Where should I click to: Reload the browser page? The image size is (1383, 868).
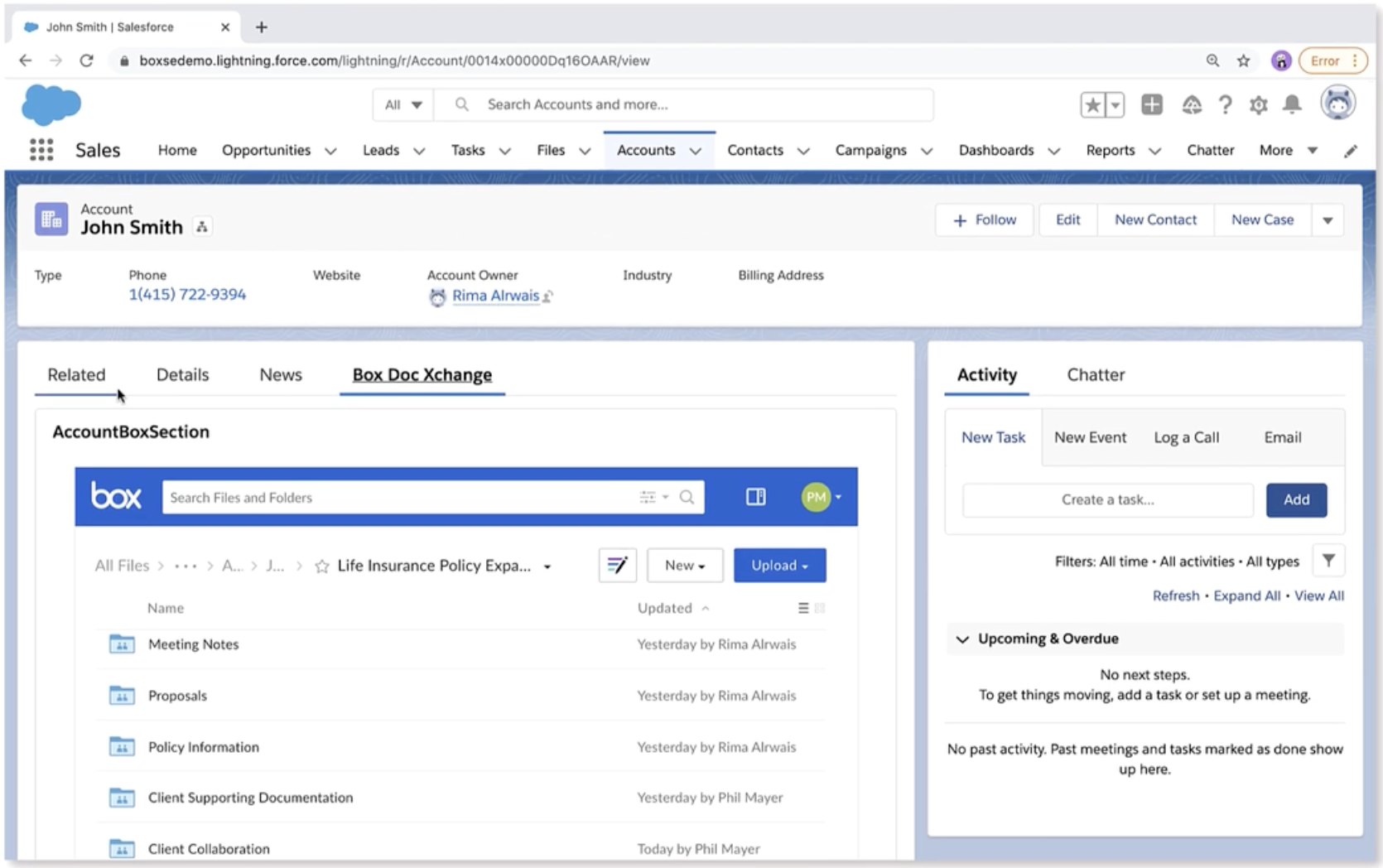click(86, 60)
